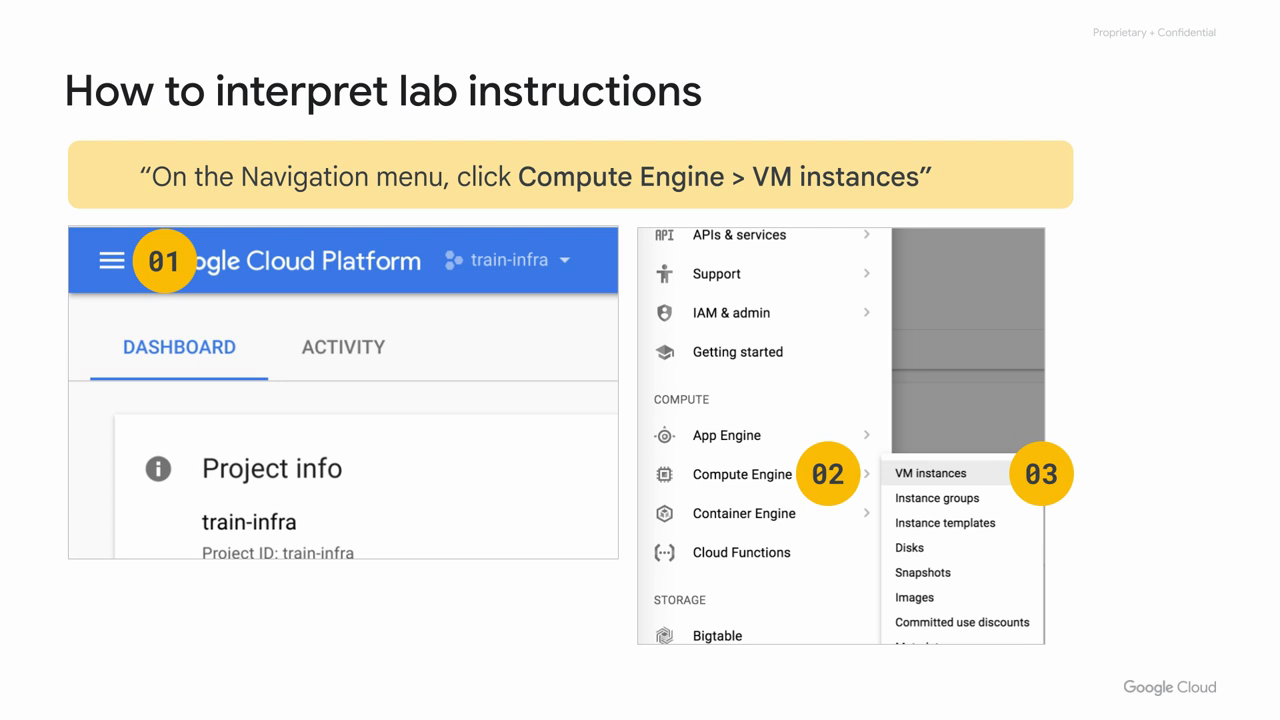Viewport: 1280px width, 720px height.
Task: Select Snapshots in the submenu
Action: [922, 573]
